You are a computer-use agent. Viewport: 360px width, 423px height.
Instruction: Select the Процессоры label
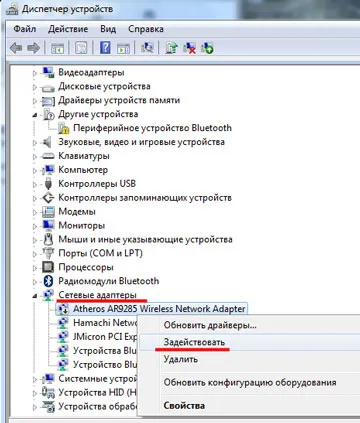point(86,267)
